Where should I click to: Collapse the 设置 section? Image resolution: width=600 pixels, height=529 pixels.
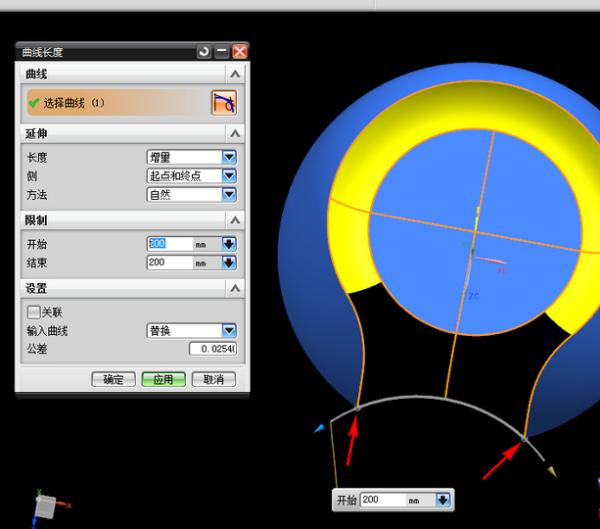point(235,288)
